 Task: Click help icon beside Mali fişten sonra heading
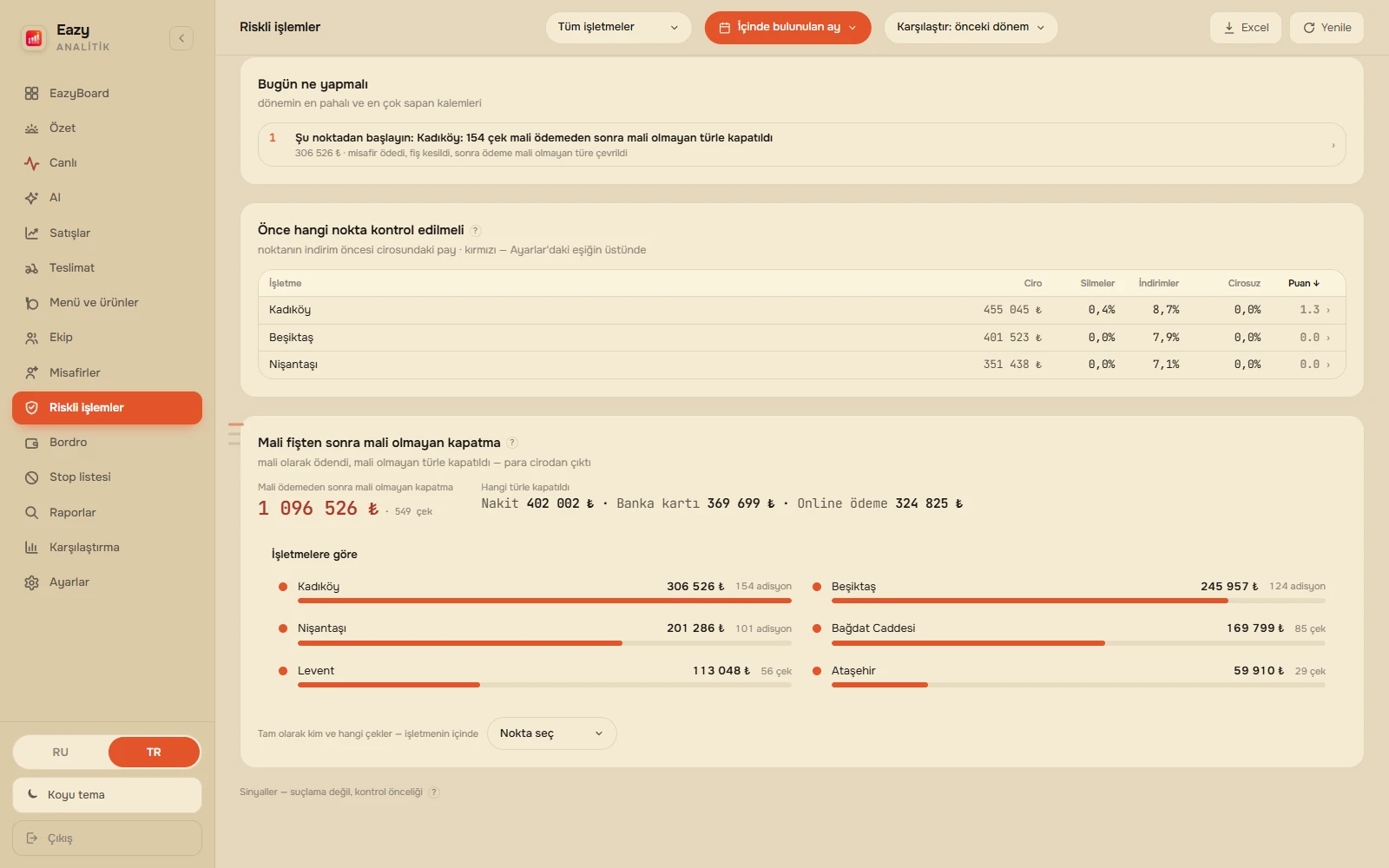pos(512,443)
